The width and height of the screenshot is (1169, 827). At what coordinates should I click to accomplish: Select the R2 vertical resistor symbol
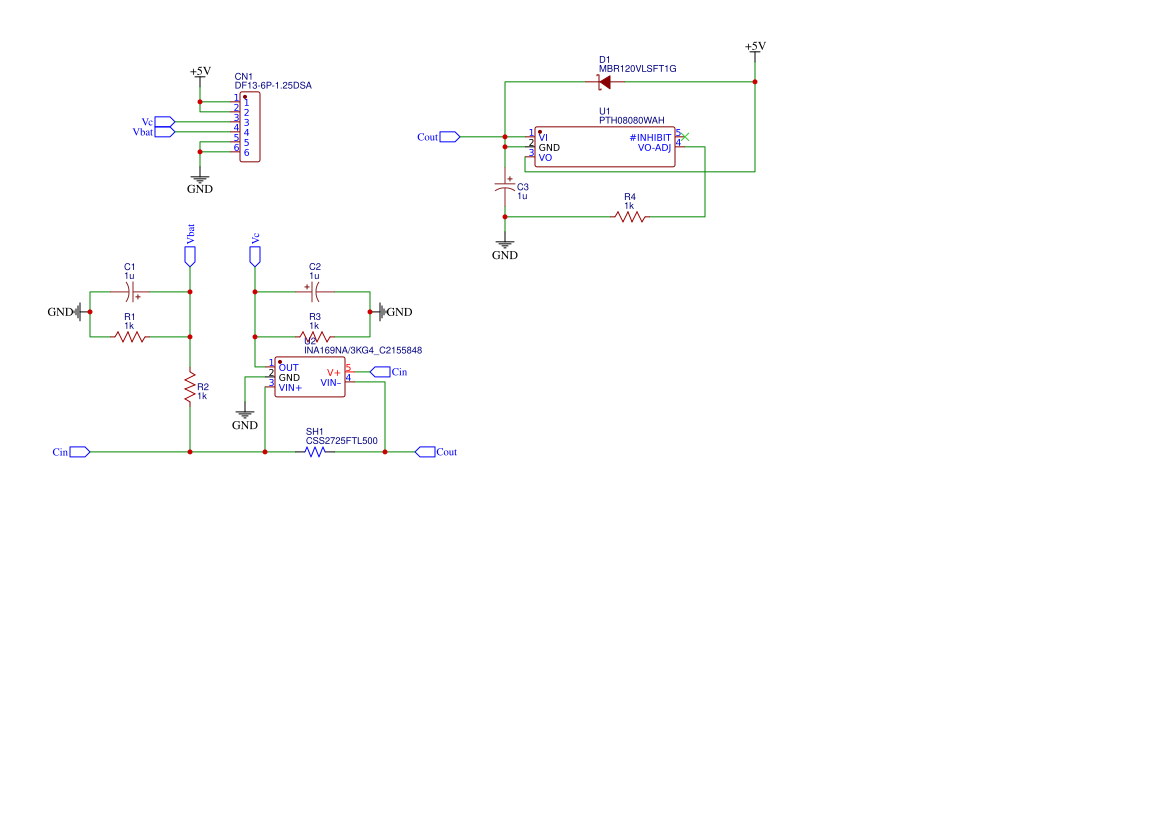point(190,387)
